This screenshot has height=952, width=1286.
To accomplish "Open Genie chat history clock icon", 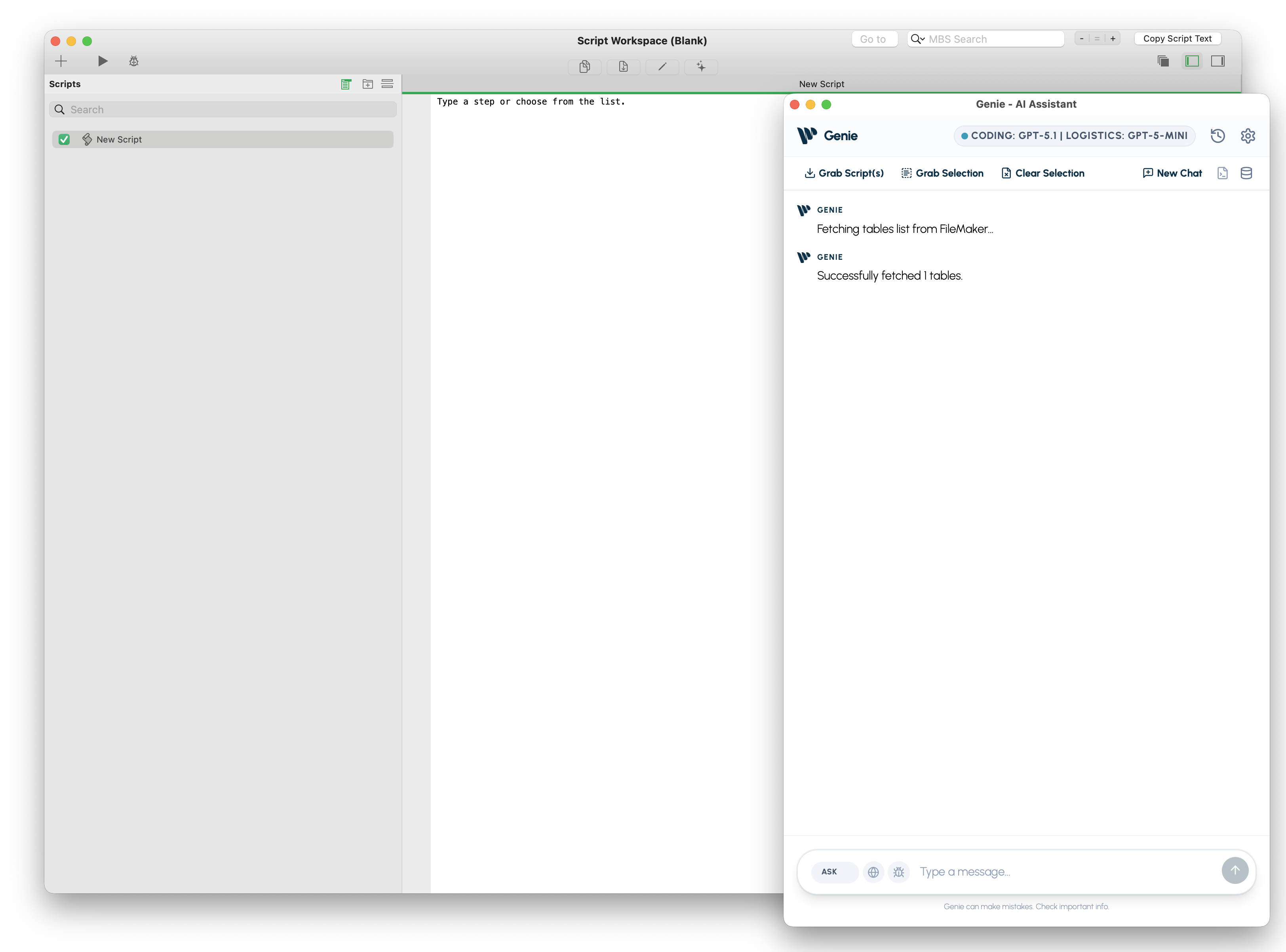I will pyautogui.click(x=1218, y=136).
